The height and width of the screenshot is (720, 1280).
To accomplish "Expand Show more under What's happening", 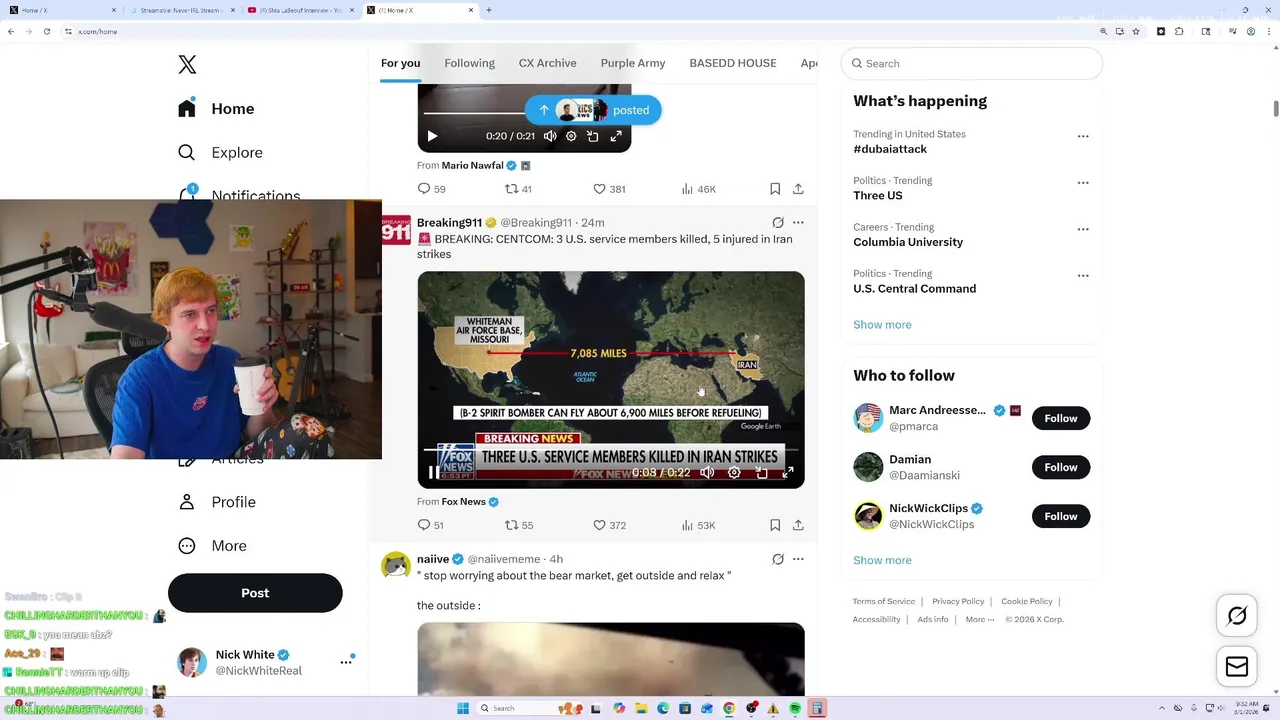I will coord(882,325).
